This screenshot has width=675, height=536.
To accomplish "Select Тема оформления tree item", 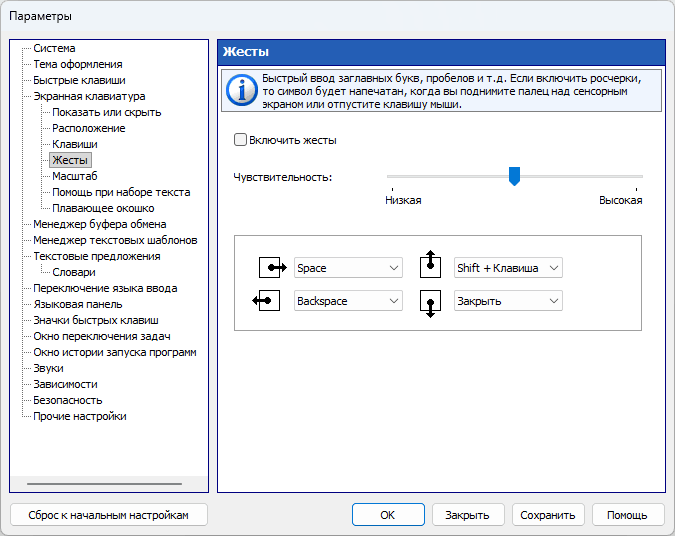I will click(x=78, y=64).
